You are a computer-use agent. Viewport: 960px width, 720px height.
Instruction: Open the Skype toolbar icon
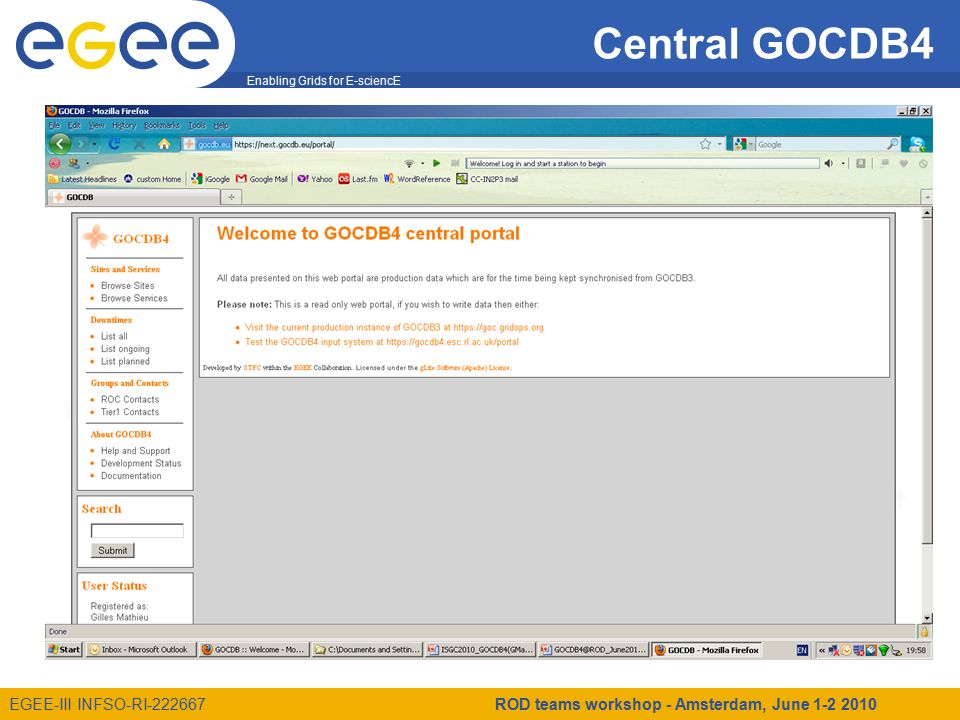tap(917, 144)
